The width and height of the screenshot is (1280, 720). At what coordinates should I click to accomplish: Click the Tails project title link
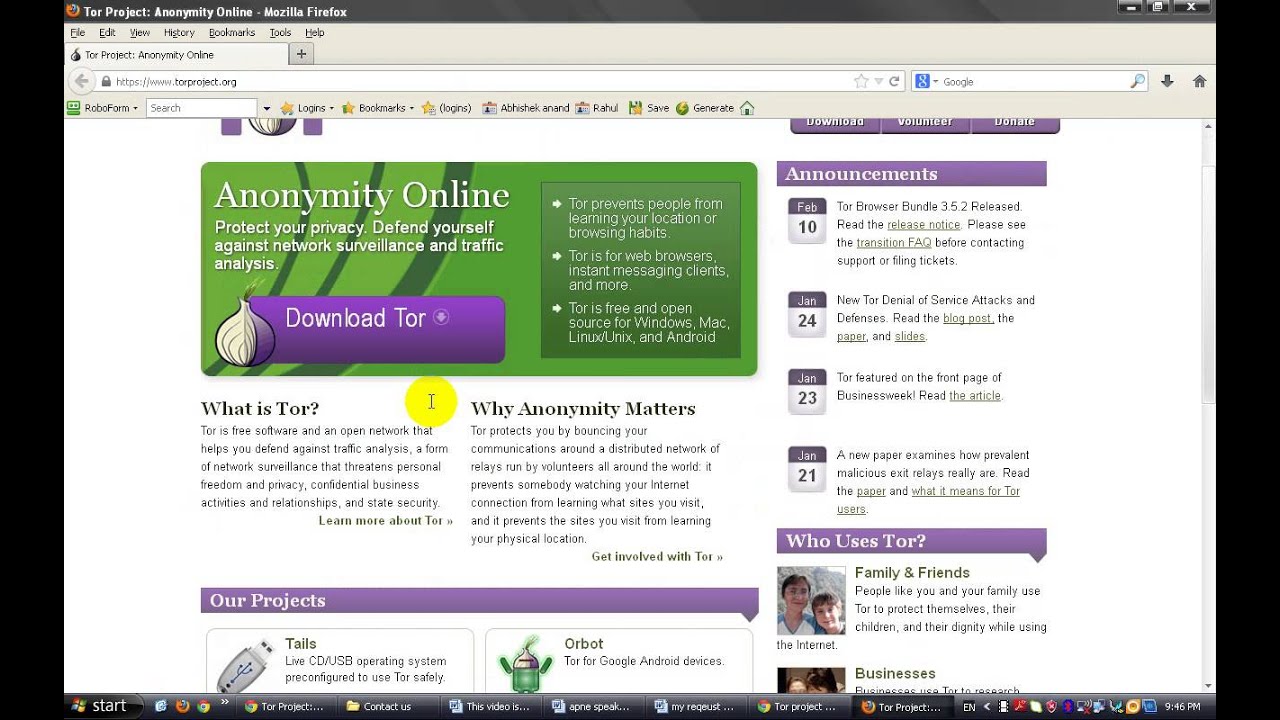(300, 644)
